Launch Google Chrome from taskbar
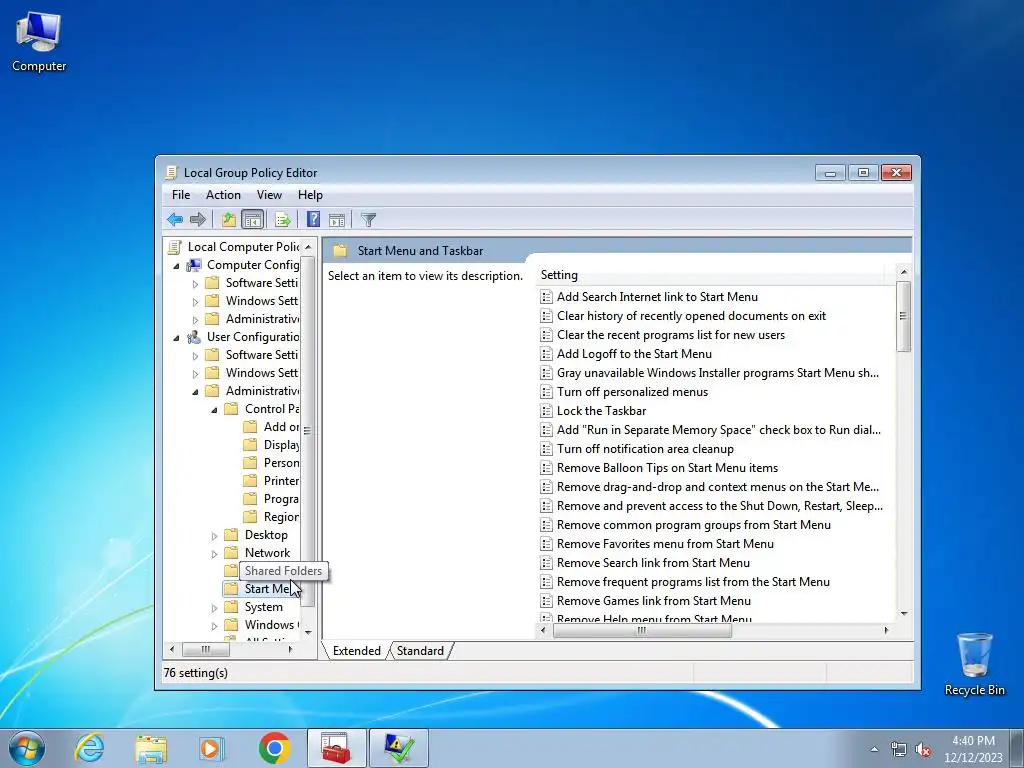 coord(274,748)
